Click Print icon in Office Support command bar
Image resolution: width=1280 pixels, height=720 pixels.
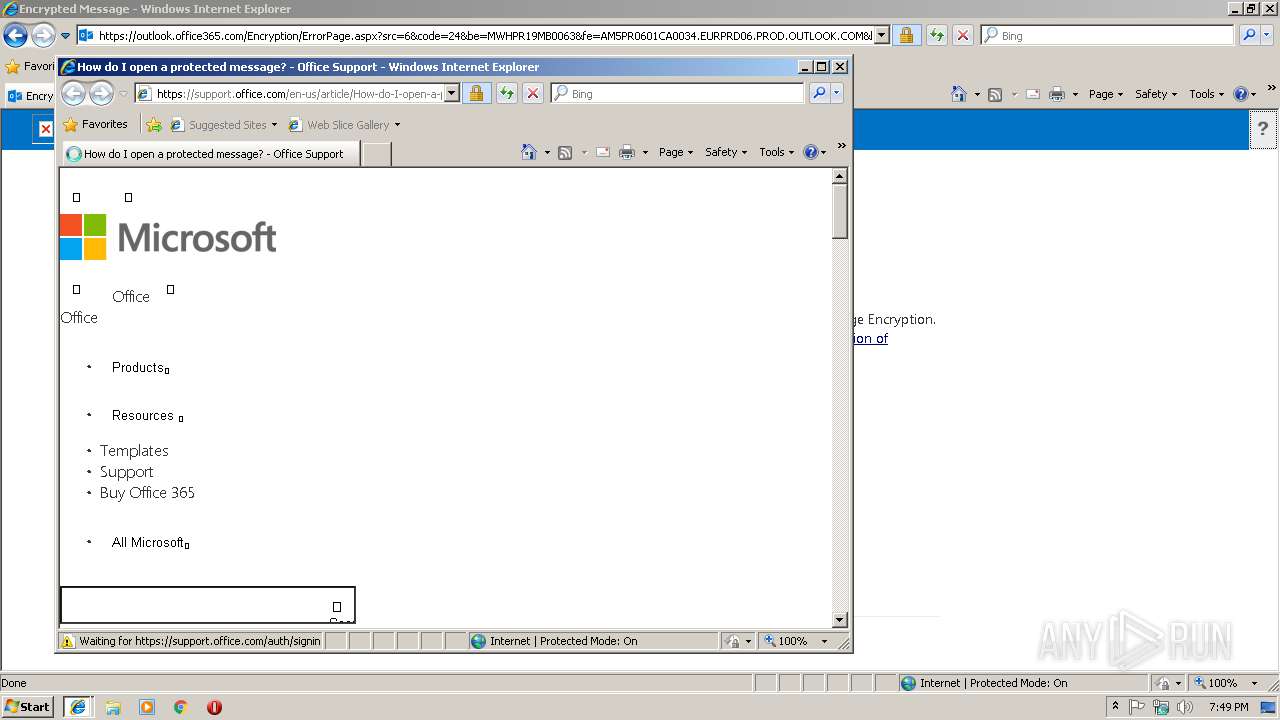point(627,152)
